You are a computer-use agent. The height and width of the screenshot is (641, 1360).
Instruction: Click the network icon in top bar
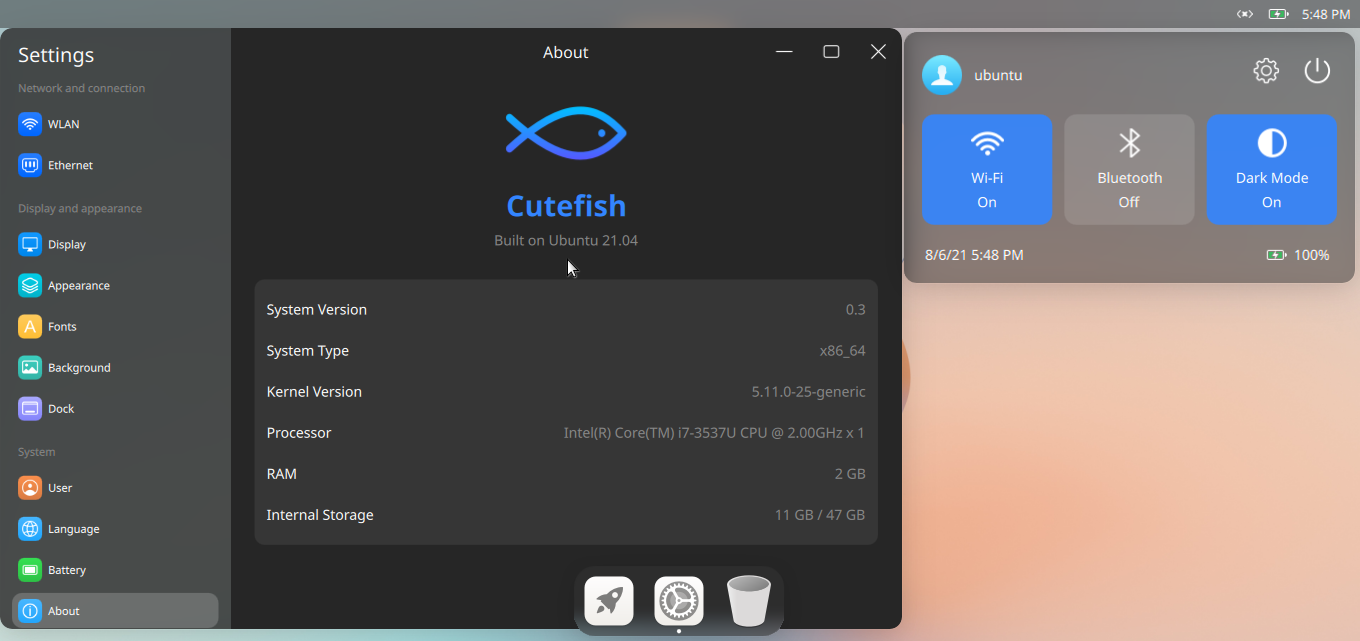tap(1245, 14)
